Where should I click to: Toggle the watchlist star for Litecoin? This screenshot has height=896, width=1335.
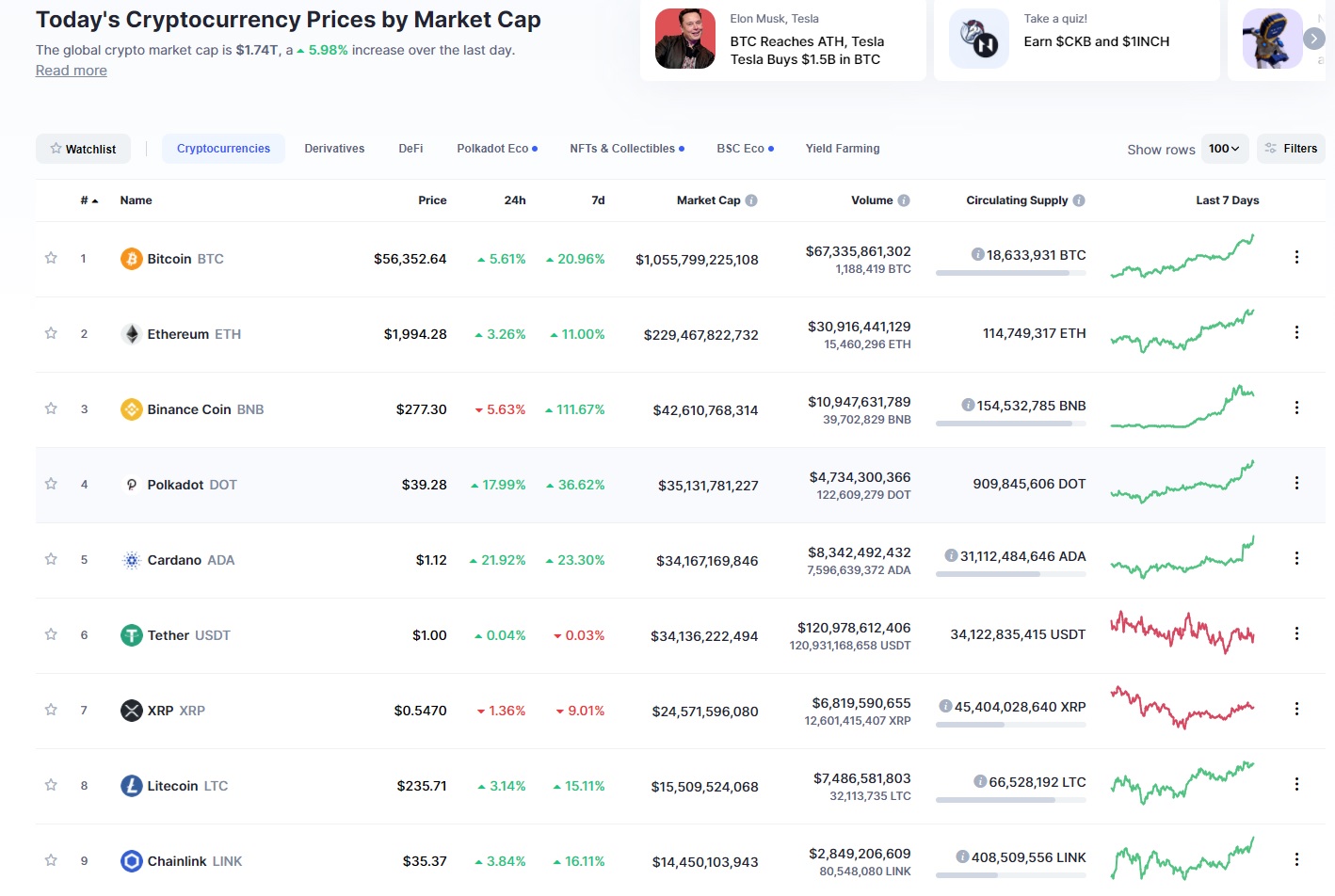pos(51,785)
